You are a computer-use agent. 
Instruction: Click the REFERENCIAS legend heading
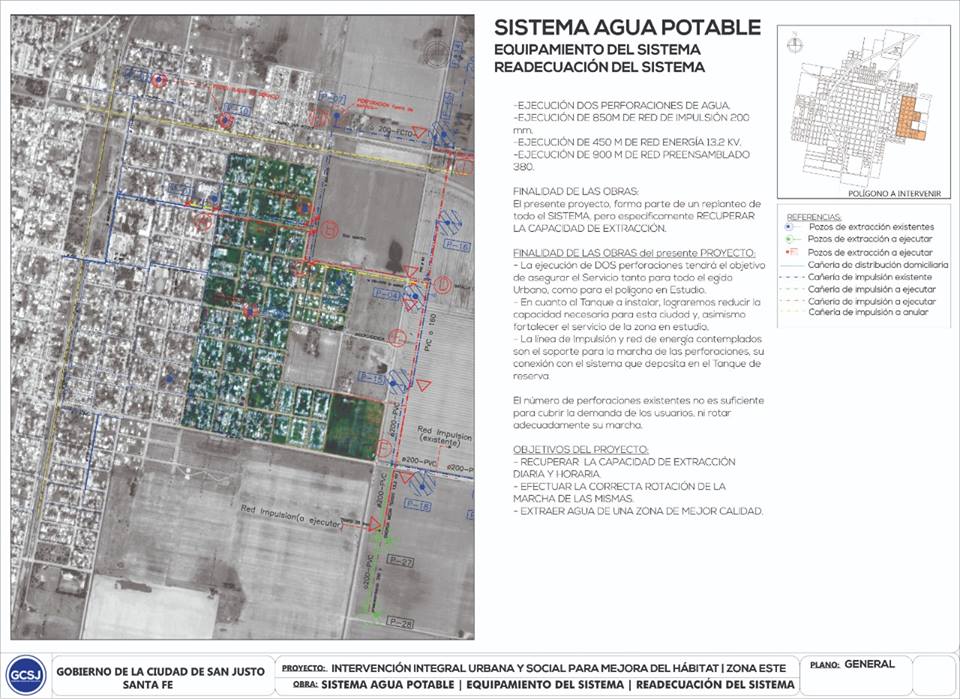(x=813, y=216)
